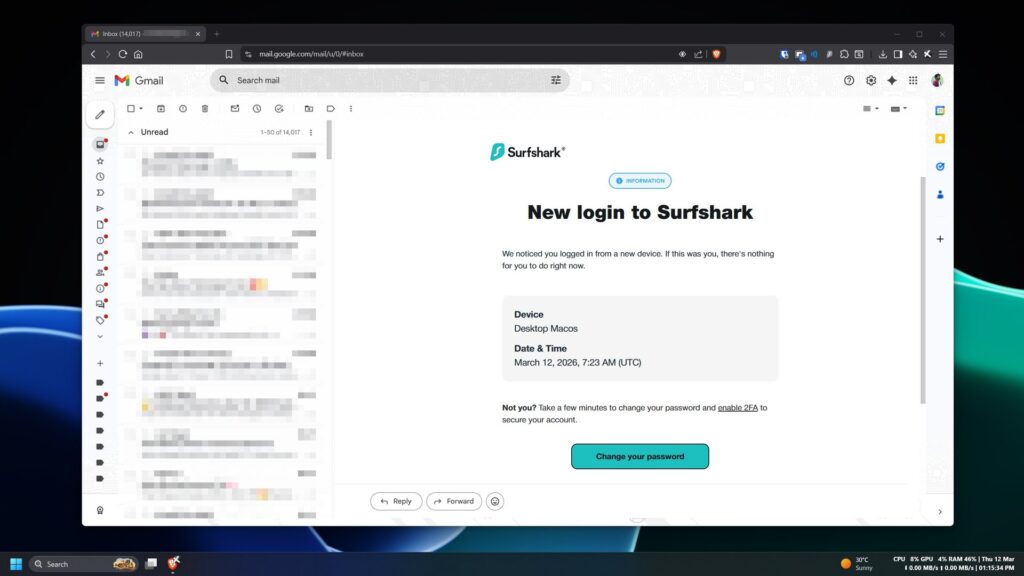1024x576 pixels.
Task: Open the browser Downloads icon
Action: (x=883, y=54)
